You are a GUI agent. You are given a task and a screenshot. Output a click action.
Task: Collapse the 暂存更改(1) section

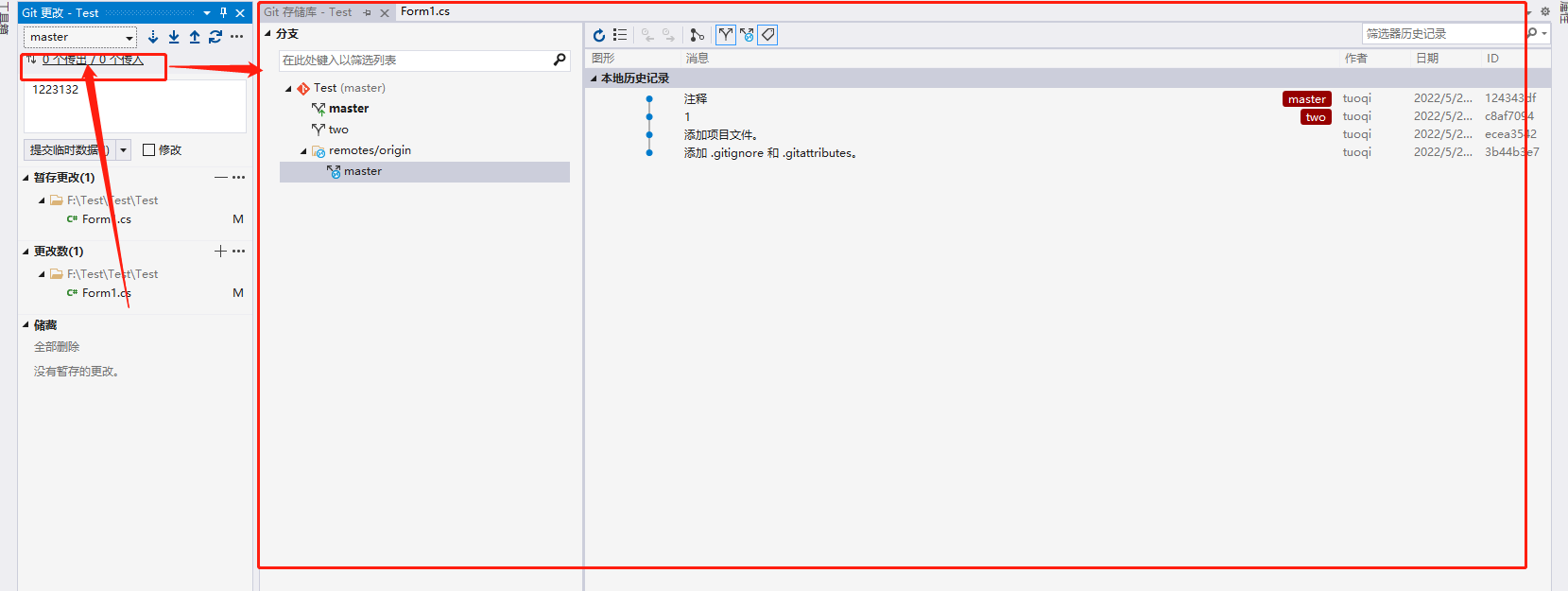click(x=26, y=178)
